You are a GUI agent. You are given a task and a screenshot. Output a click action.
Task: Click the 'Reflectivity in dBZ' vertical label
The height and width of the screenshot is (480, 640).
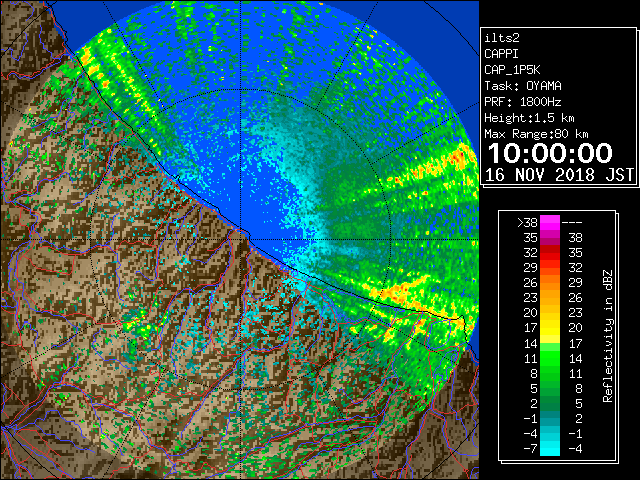tap(608, 336)
